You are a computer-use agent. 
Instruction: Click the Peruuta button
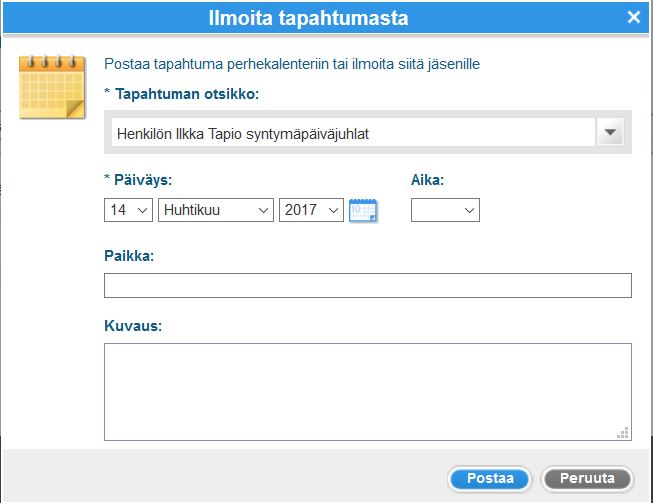(x=587, y=478)
